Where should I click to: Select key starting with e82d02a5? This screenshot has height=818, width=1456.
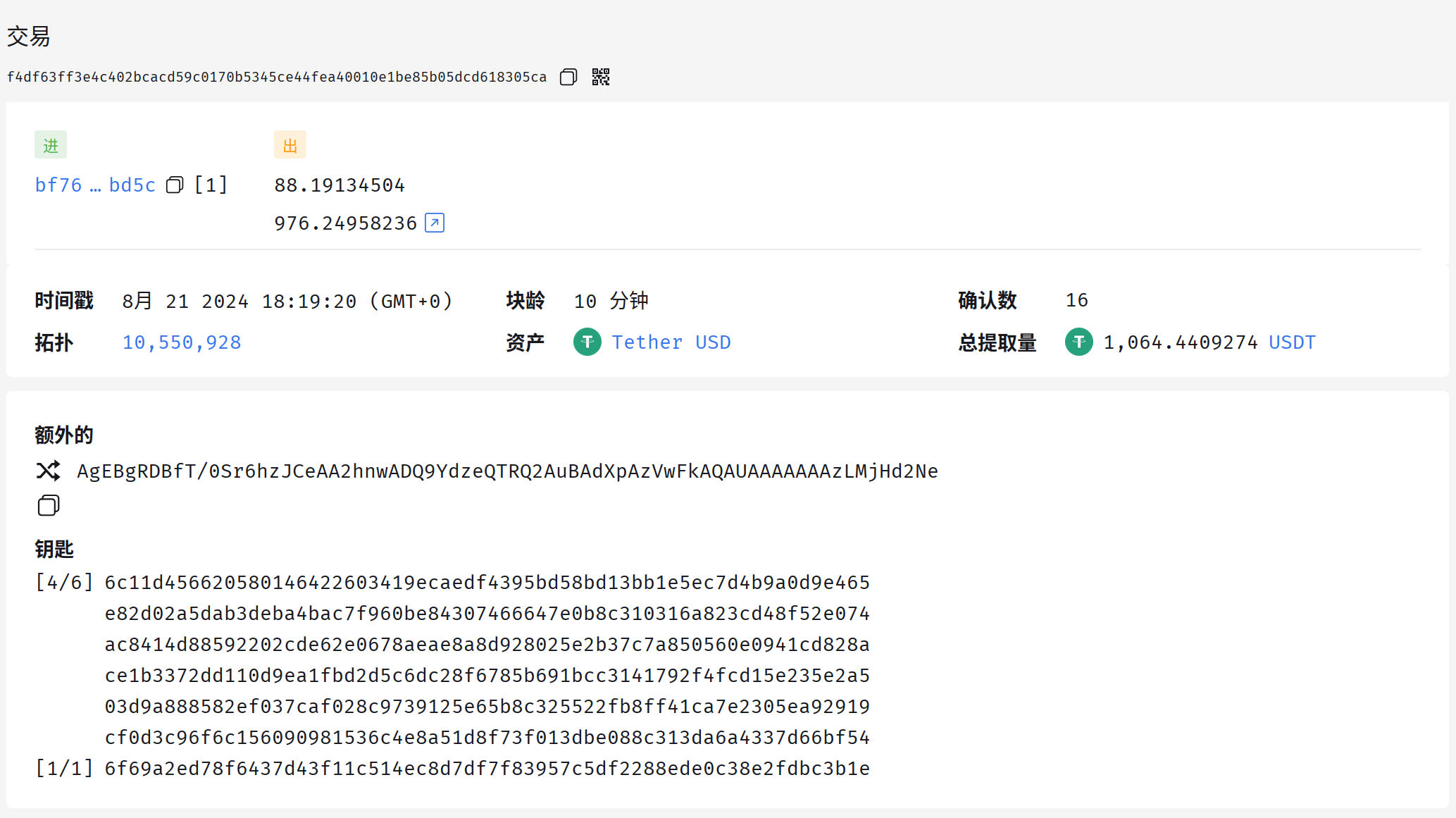(x=487, y=614)
